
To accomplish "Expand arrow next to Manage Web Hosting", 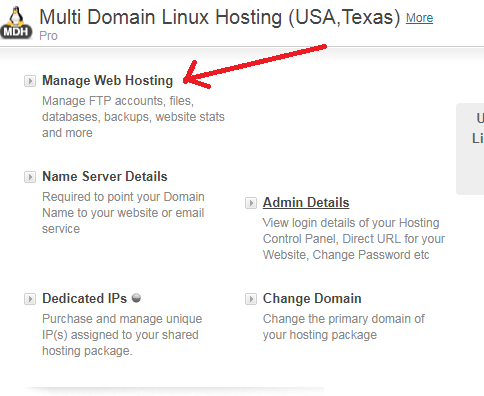I will tap(30, 81).
